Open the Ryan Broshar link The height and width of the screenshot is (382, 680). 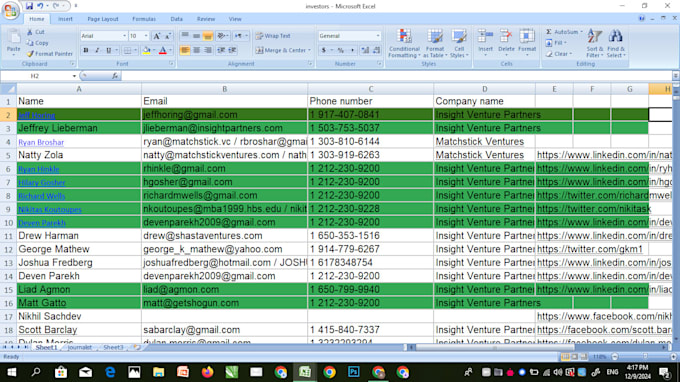pyautogui.click(x=41, y=142)
